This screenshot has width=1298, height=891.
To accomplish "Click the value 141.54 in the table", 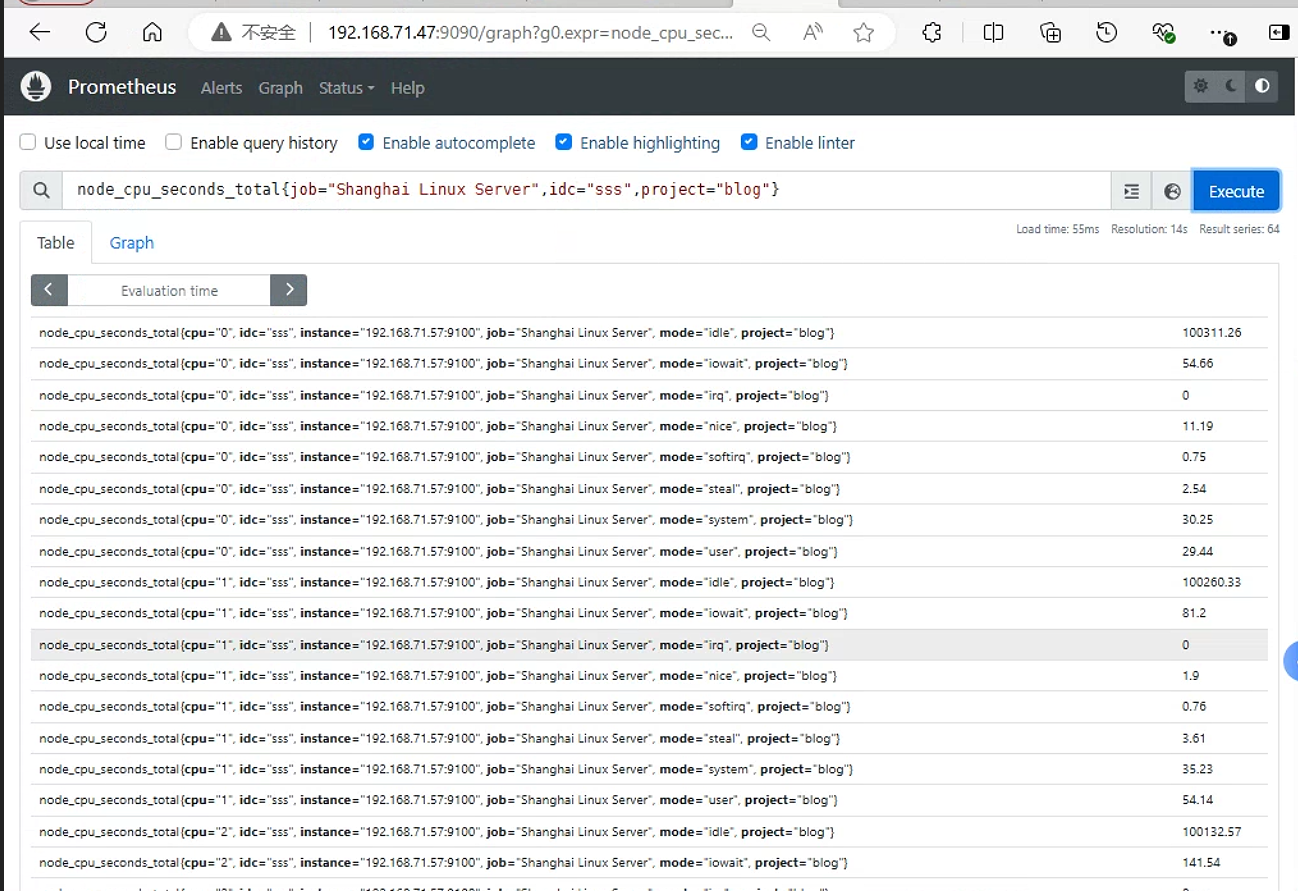I will pyautogui.click(x=1201, y=862).
